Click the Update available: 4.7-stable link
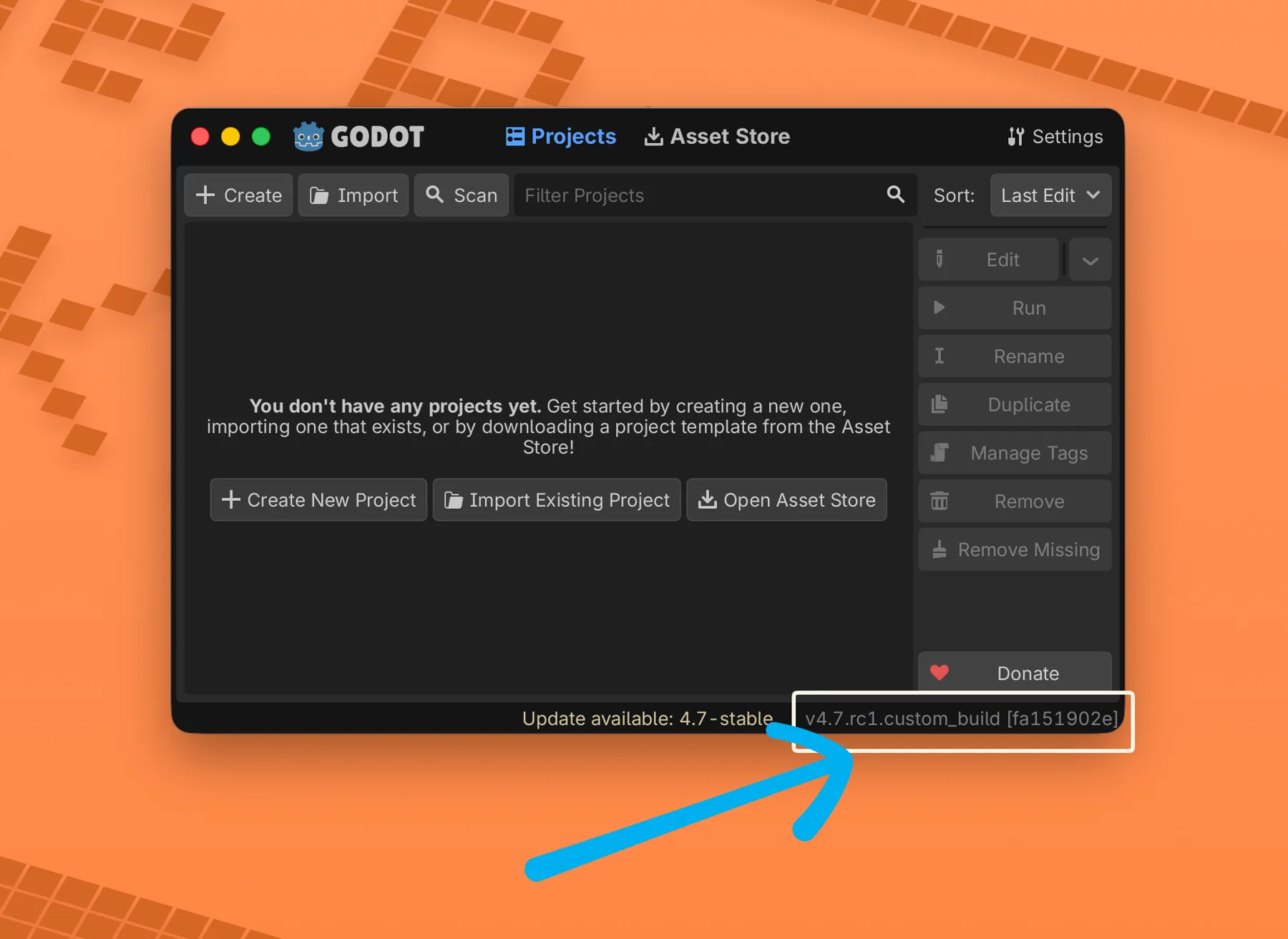This screenshot has width=1288, height=939. 647,719
